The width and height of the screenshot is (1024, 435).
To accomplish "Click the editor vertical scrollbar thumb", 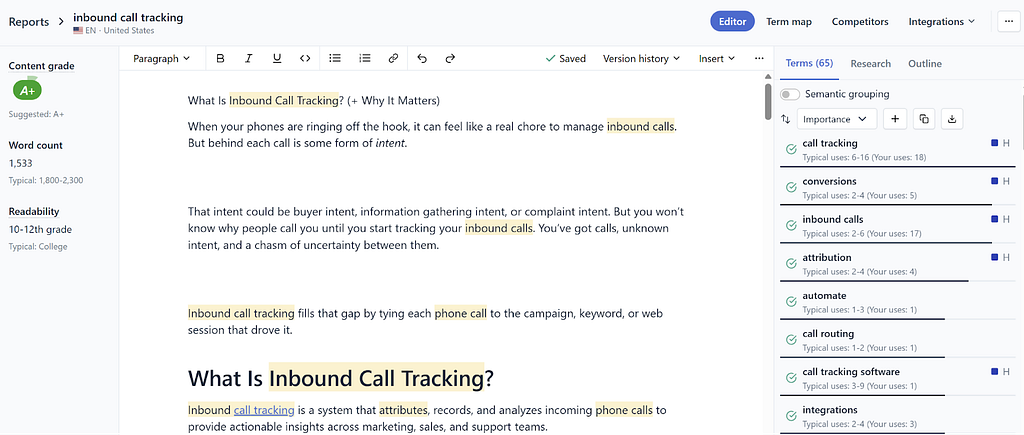I will (768, 101).
